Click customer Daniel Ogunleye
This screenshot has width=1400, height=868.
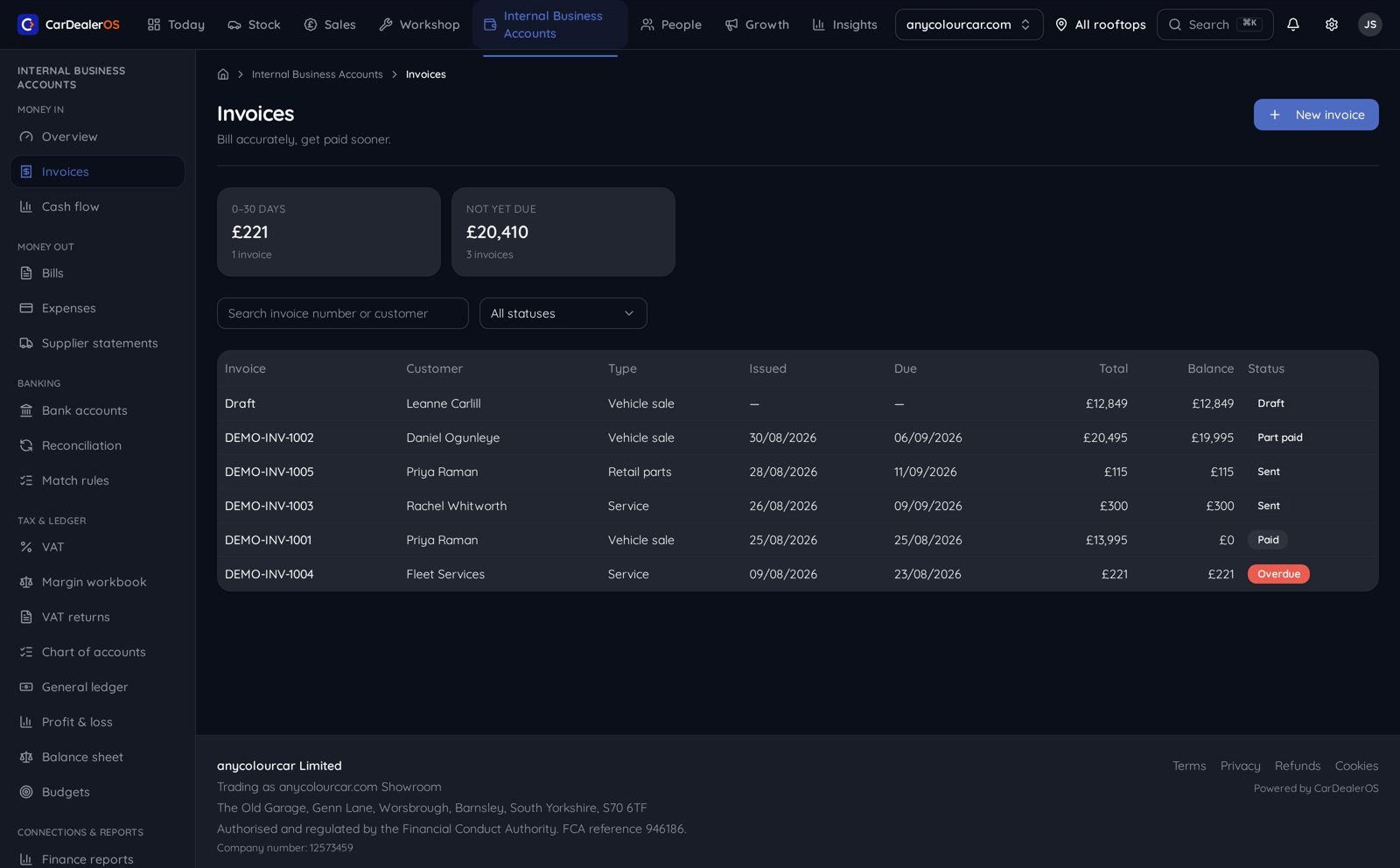click(x=453, y=437)
